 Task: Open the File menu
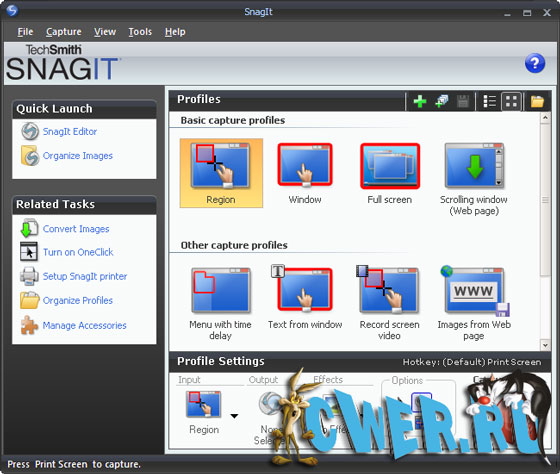25,32
